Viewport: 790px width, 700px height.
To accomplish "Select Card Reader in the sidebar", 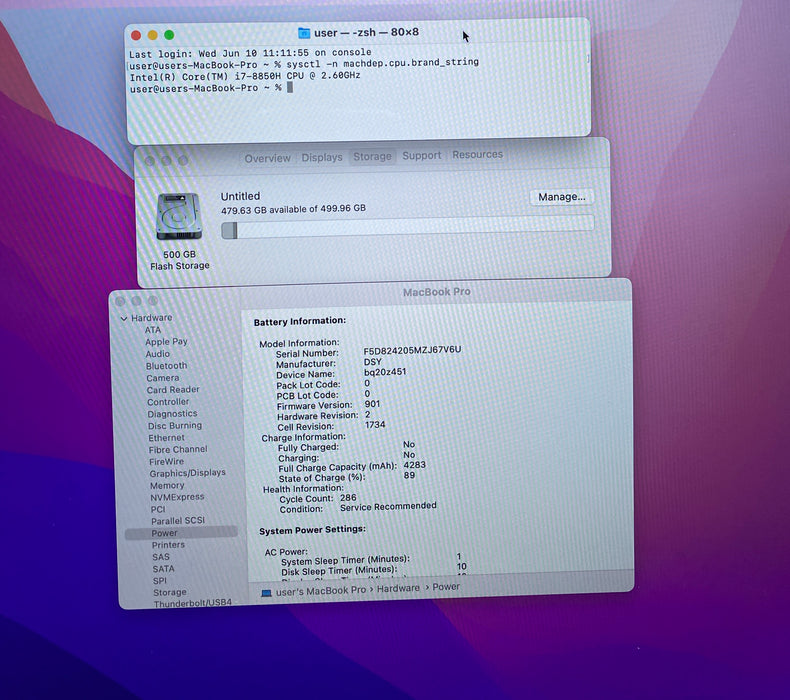I will [x=173, y=390].
